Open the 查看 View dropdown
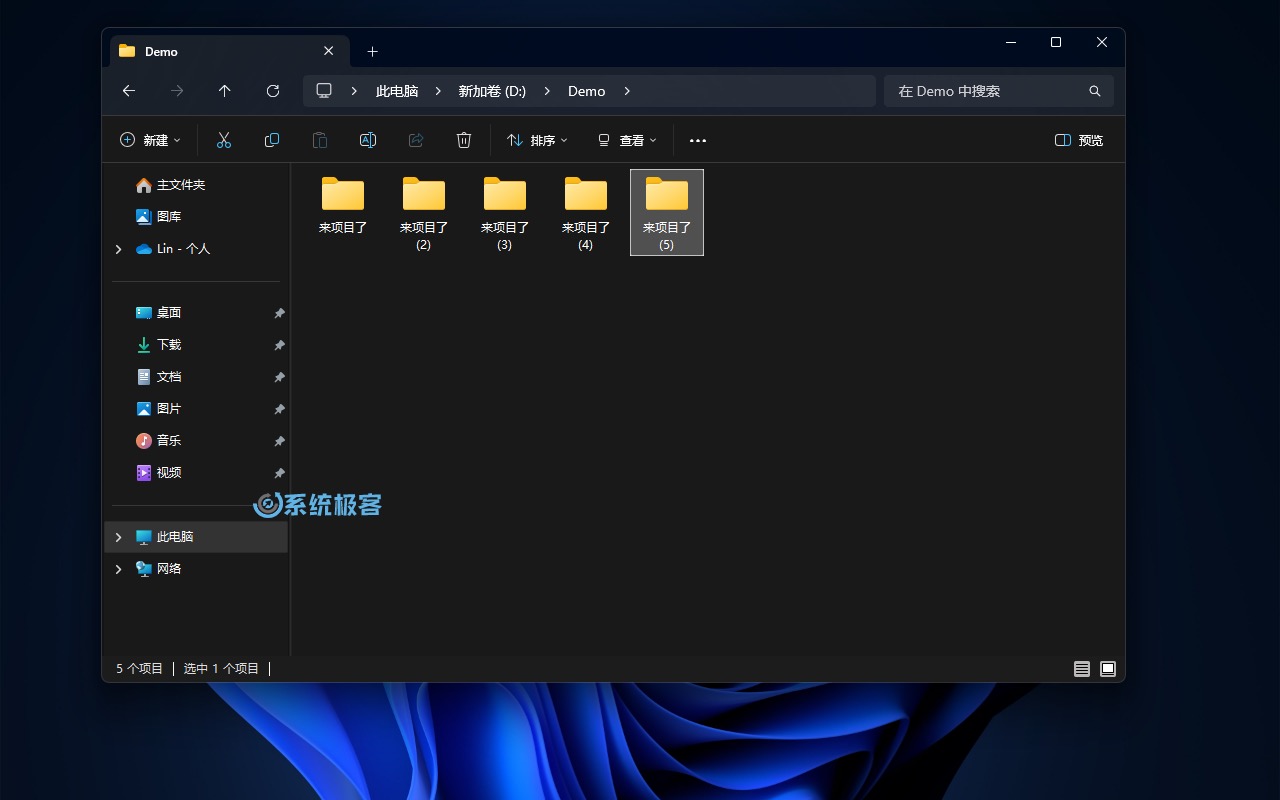The image size is (1280, 800). (627, 140)
